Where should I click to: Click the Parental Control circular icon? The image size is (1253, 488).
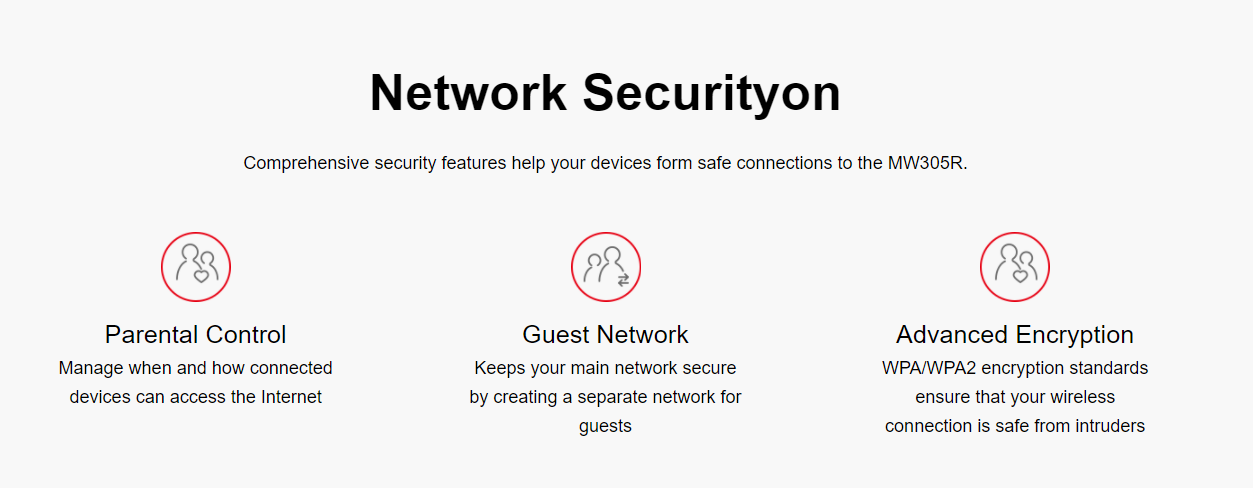pos(196,267)
